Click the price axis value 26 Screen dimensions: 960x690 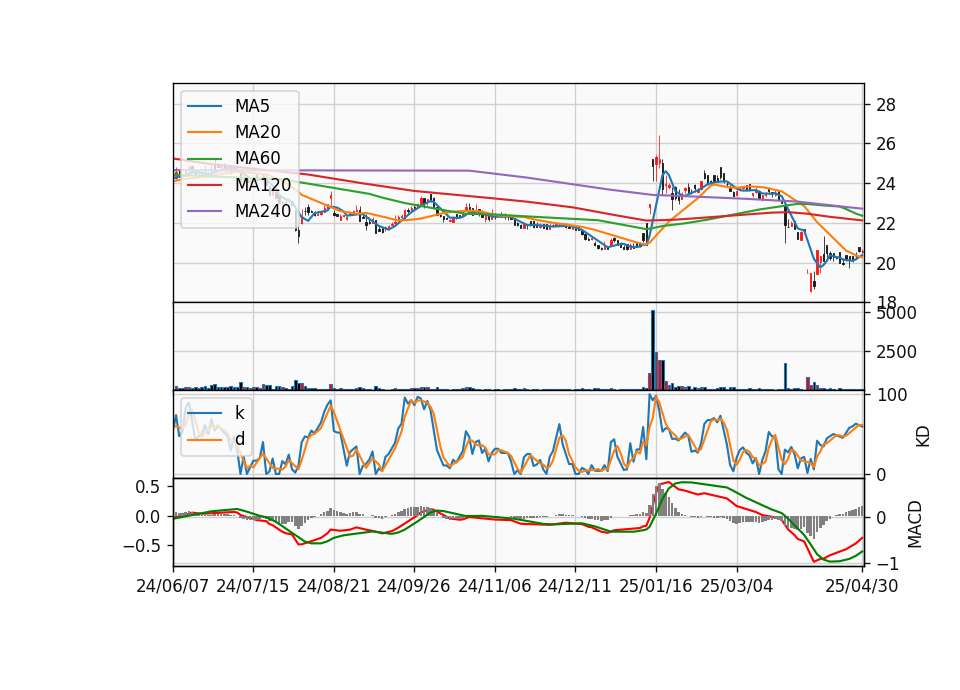click(x=886, y=144)
